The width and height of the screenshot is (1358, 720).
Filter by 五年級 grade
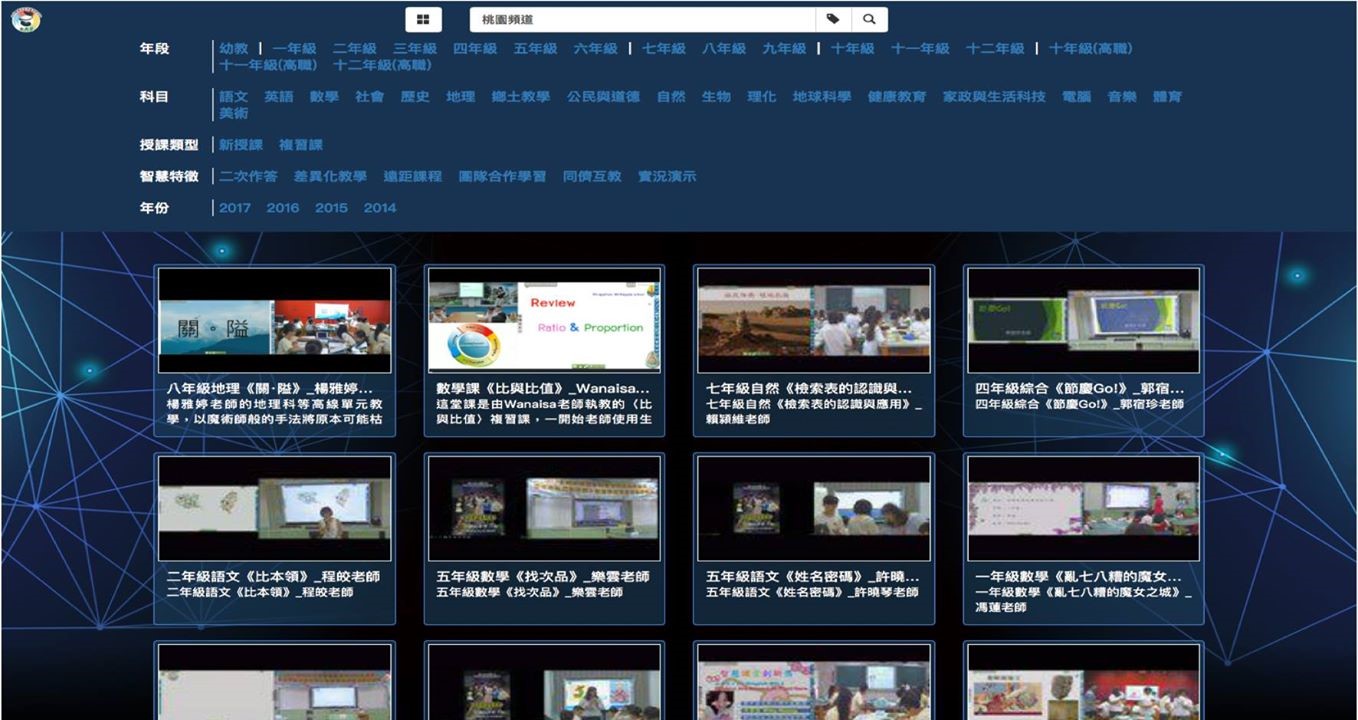535,48
